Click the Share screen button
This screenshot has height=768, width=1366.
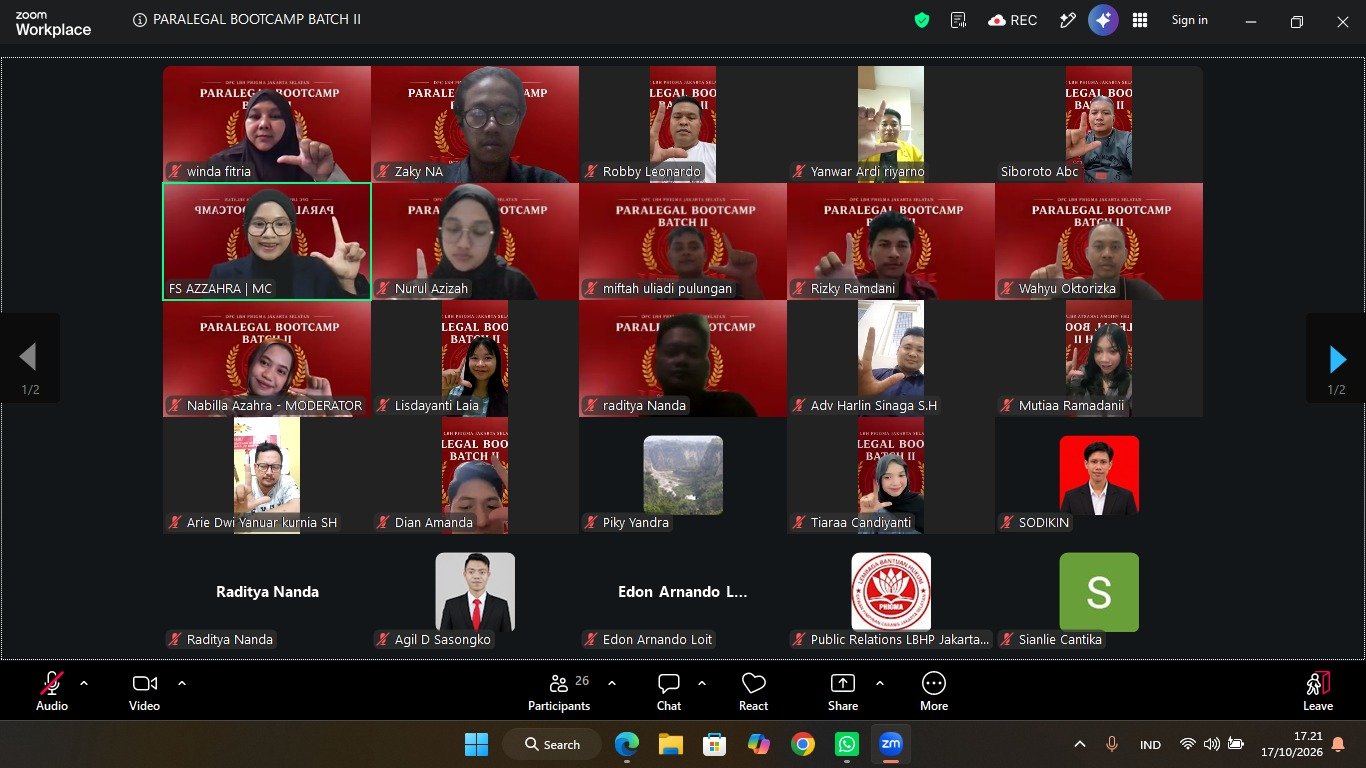[x=843, y=692]
